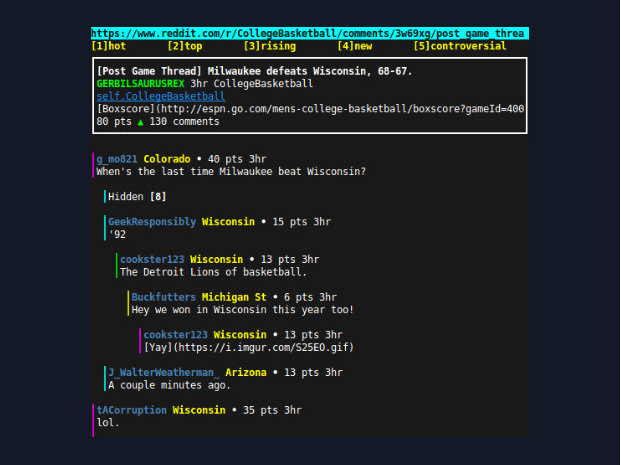Switch to the [3]rising sort tab
621x465 pixels.
(x=270, y=46)
